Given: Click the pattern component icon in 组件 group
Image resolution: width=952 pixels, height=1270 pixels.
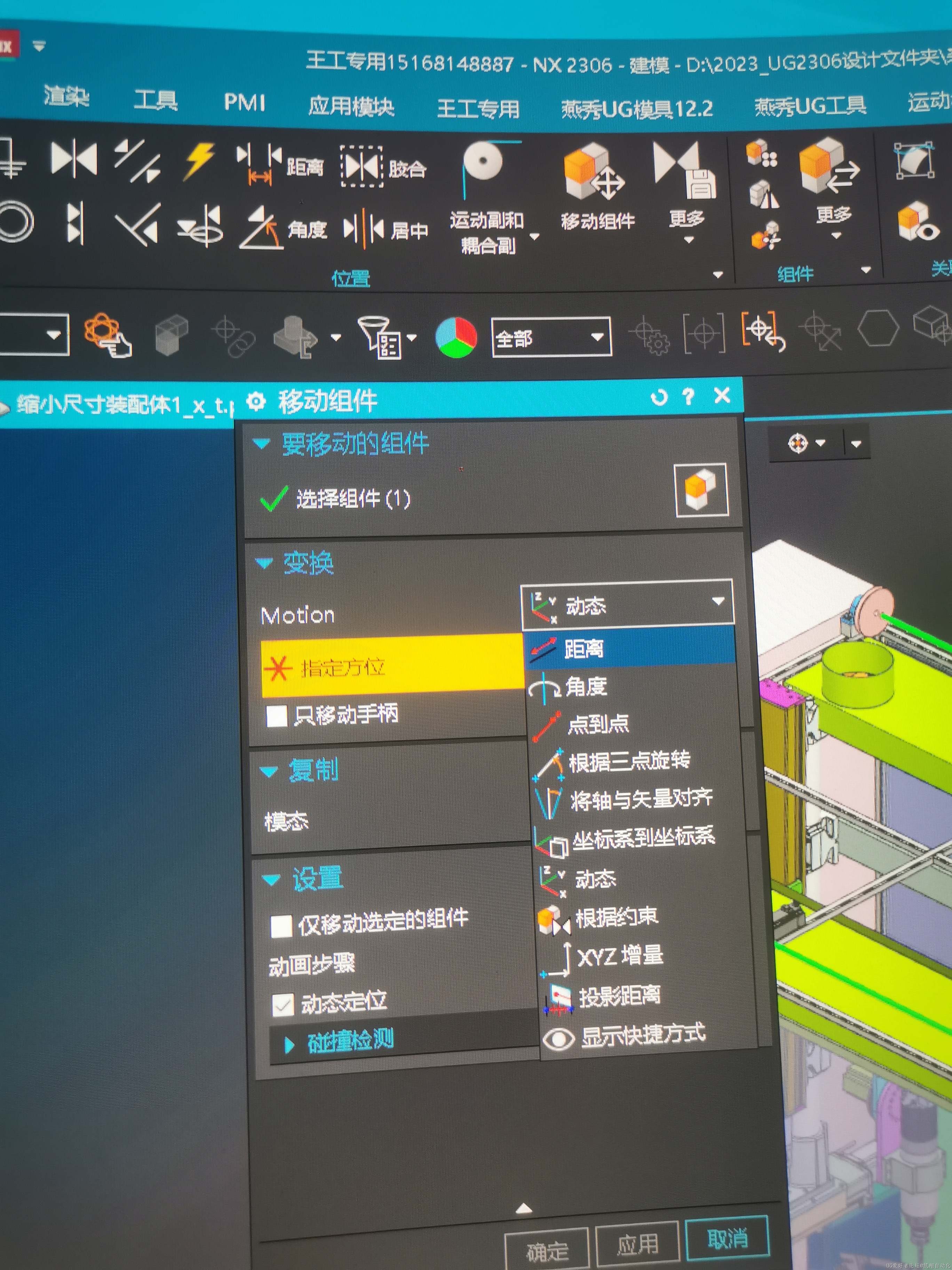Looking at the screenshot, I should click(x=761, y=154).
